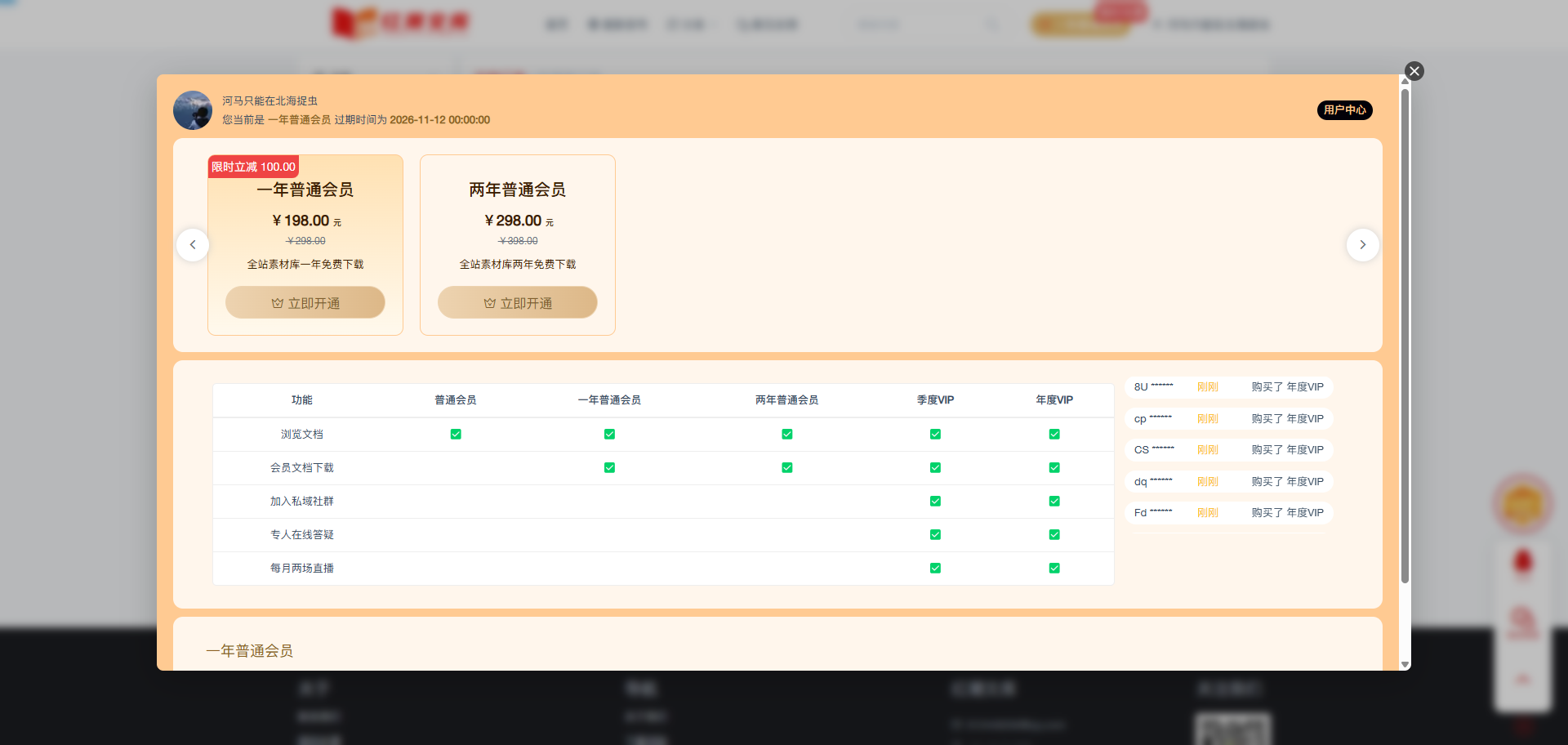Click the cp purchase notice entry
The height and width of the screenshot is (745, 1568).
pyautogui.click(x=1229, y=419)
